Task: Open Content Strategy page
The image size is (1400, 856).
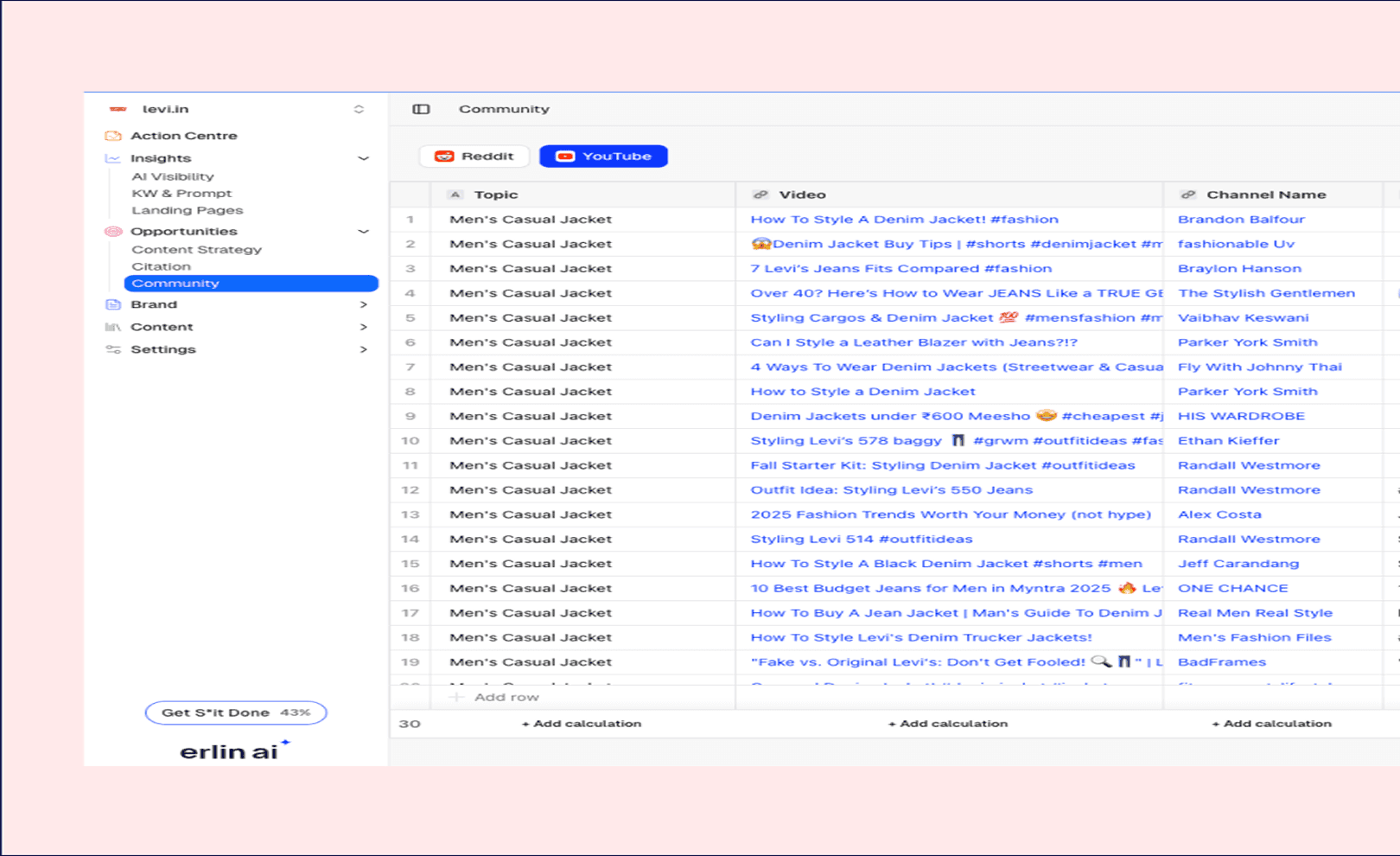Action: [x=196, y=249]
